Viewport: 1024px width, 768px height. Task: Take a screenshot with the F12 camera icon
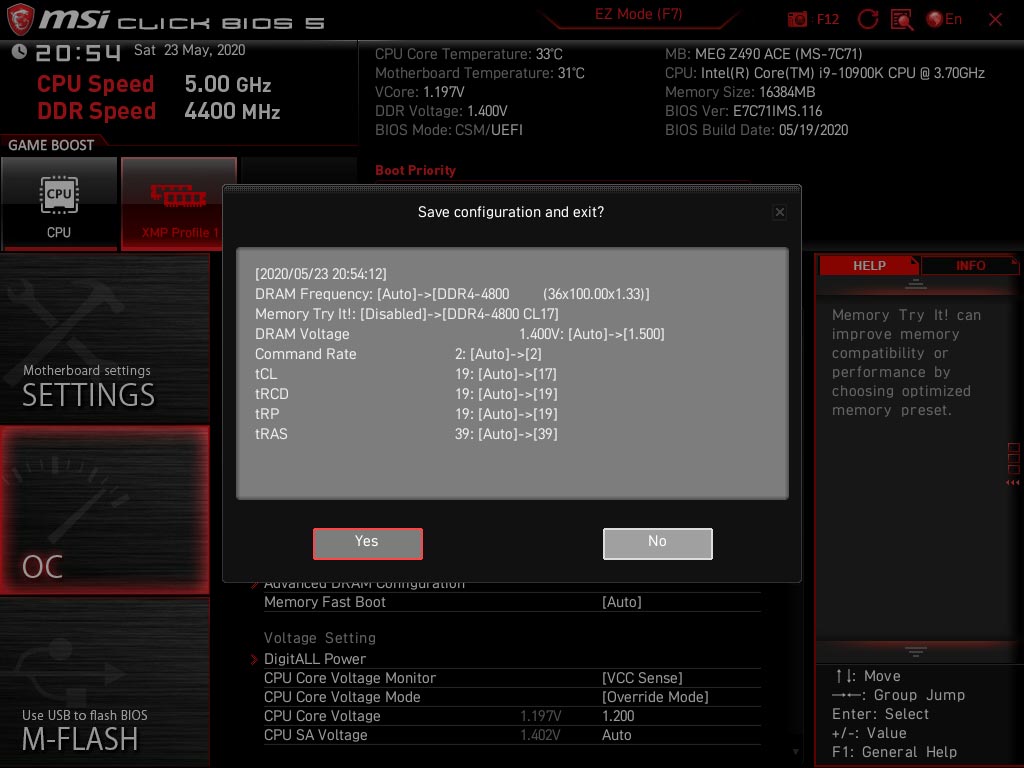coord(797,20)
